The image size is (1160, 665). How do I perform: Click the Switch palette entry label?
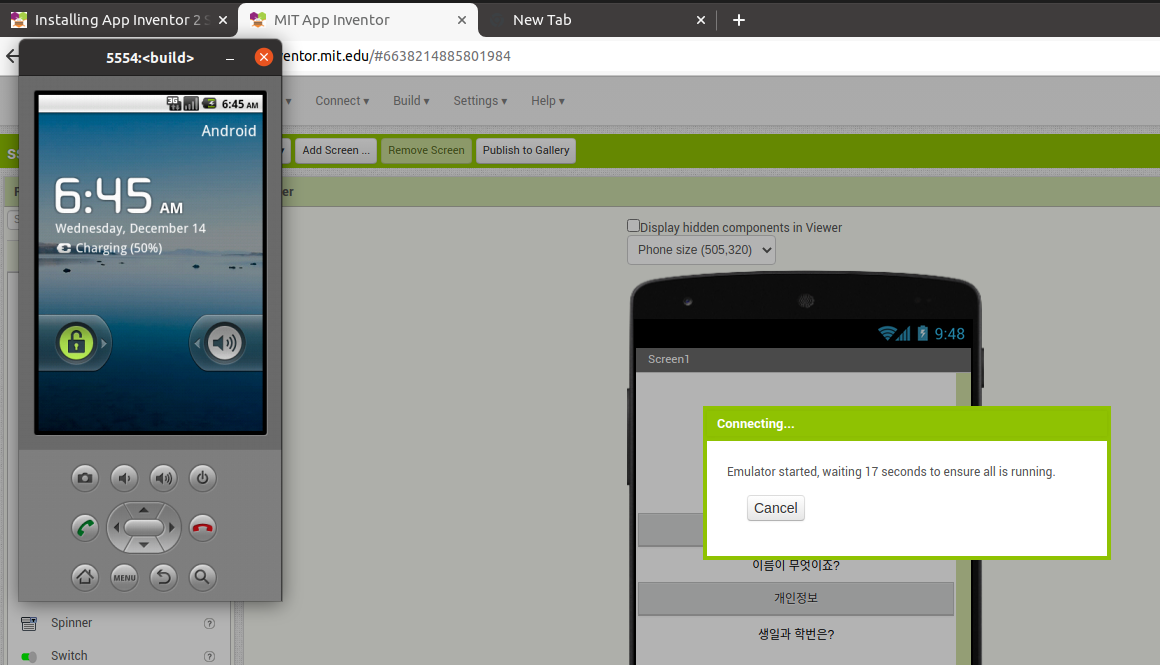click(69, 655)
